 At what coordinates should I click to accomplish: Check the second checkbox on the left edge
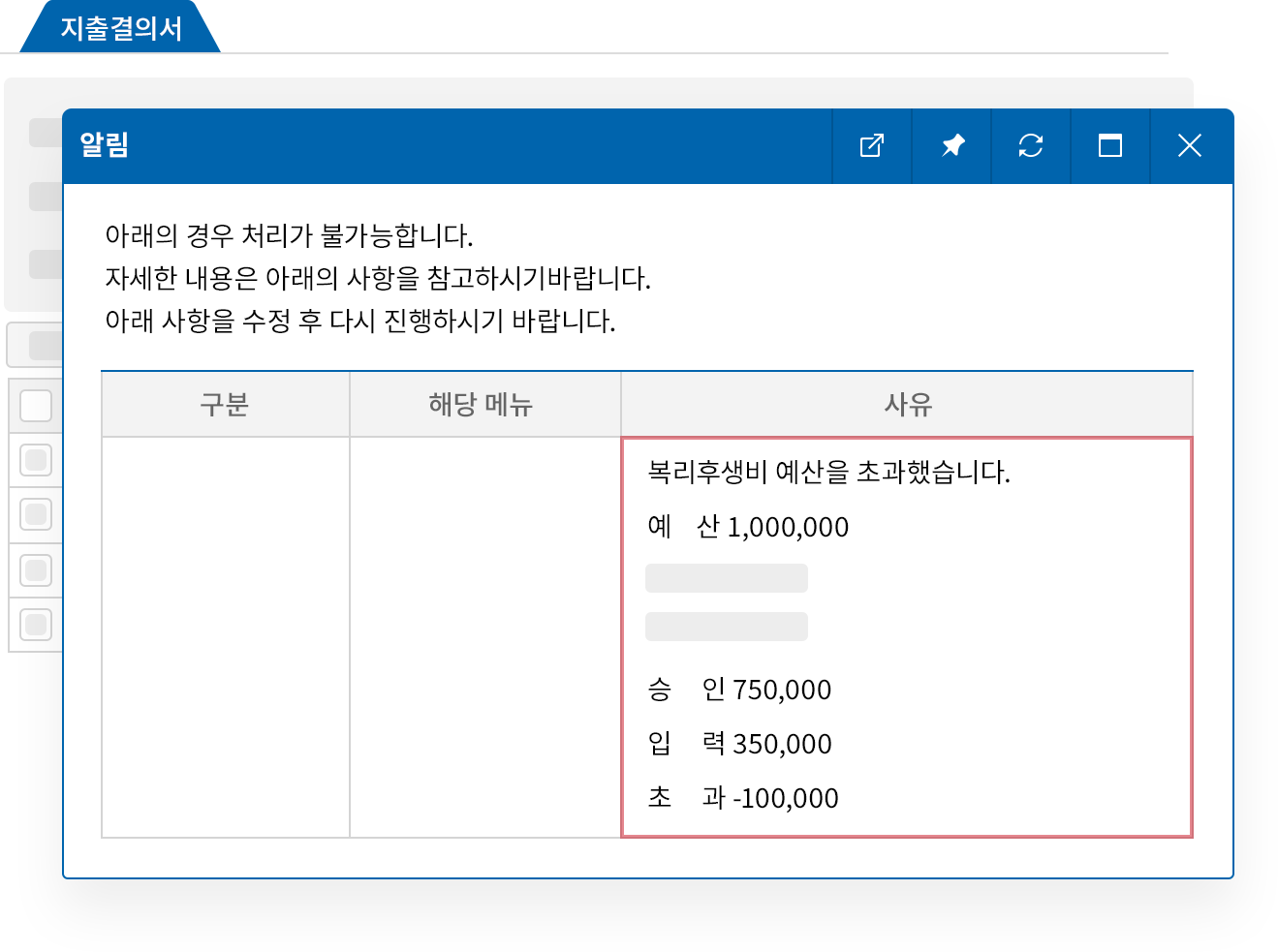(x=37, y=460)
